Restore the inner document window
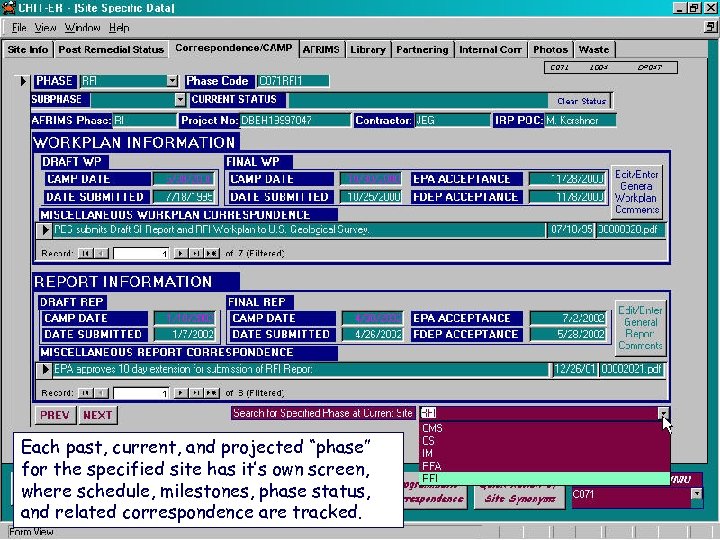The width and height of the screenshot is (720, 540). click(710, 27)
